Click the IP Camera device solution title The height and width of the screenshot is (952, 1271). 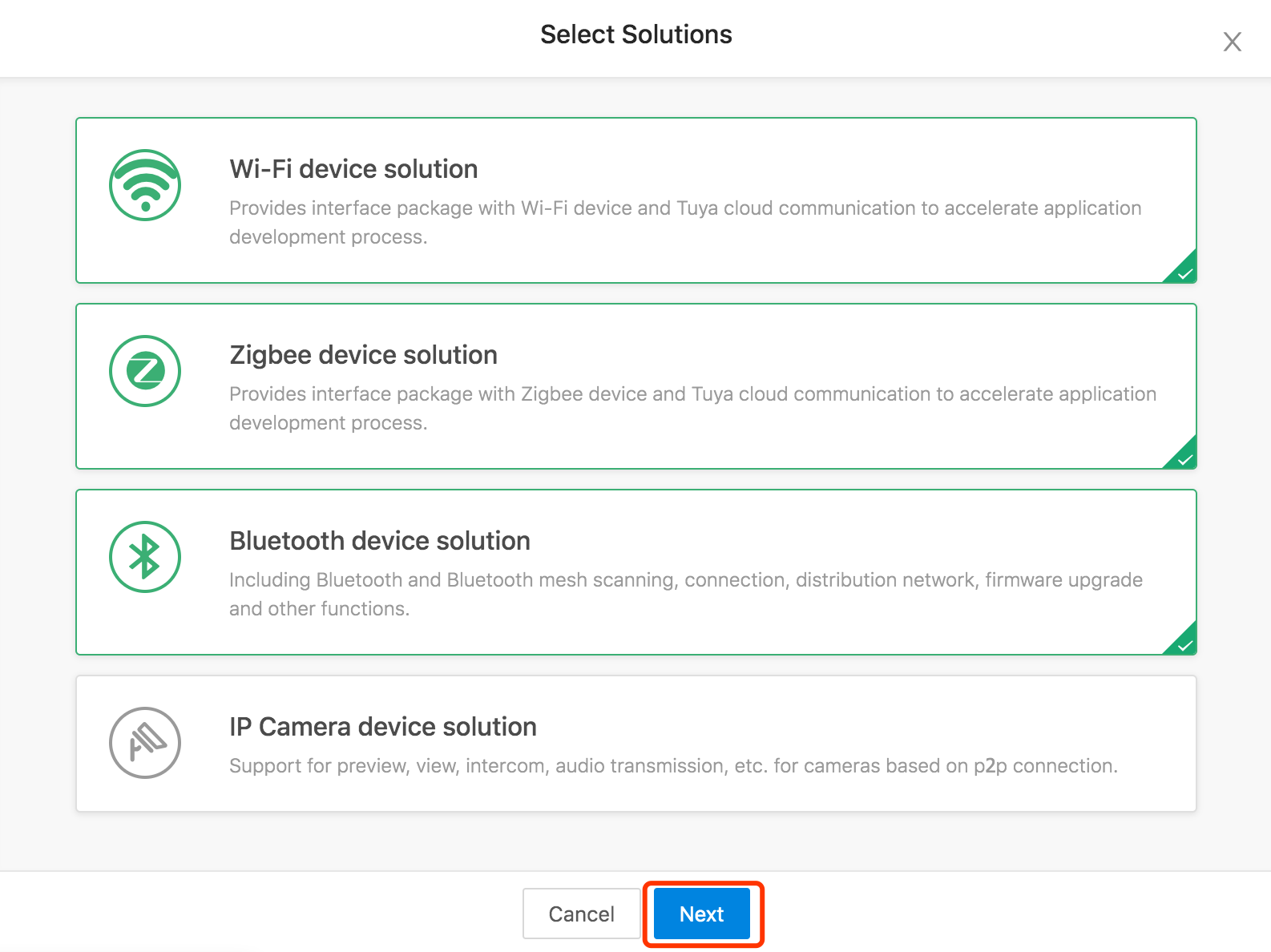pos(383,727)
